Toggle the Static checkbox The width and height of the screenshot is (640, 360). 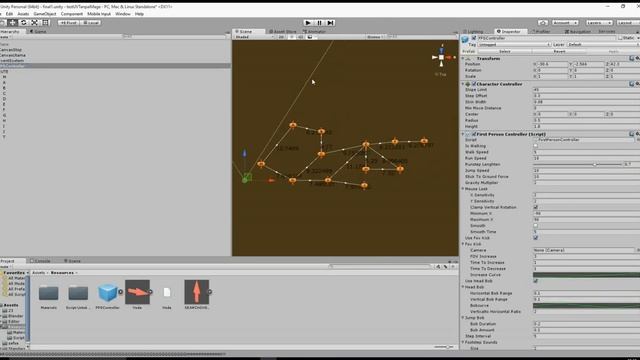click(620, 38)
